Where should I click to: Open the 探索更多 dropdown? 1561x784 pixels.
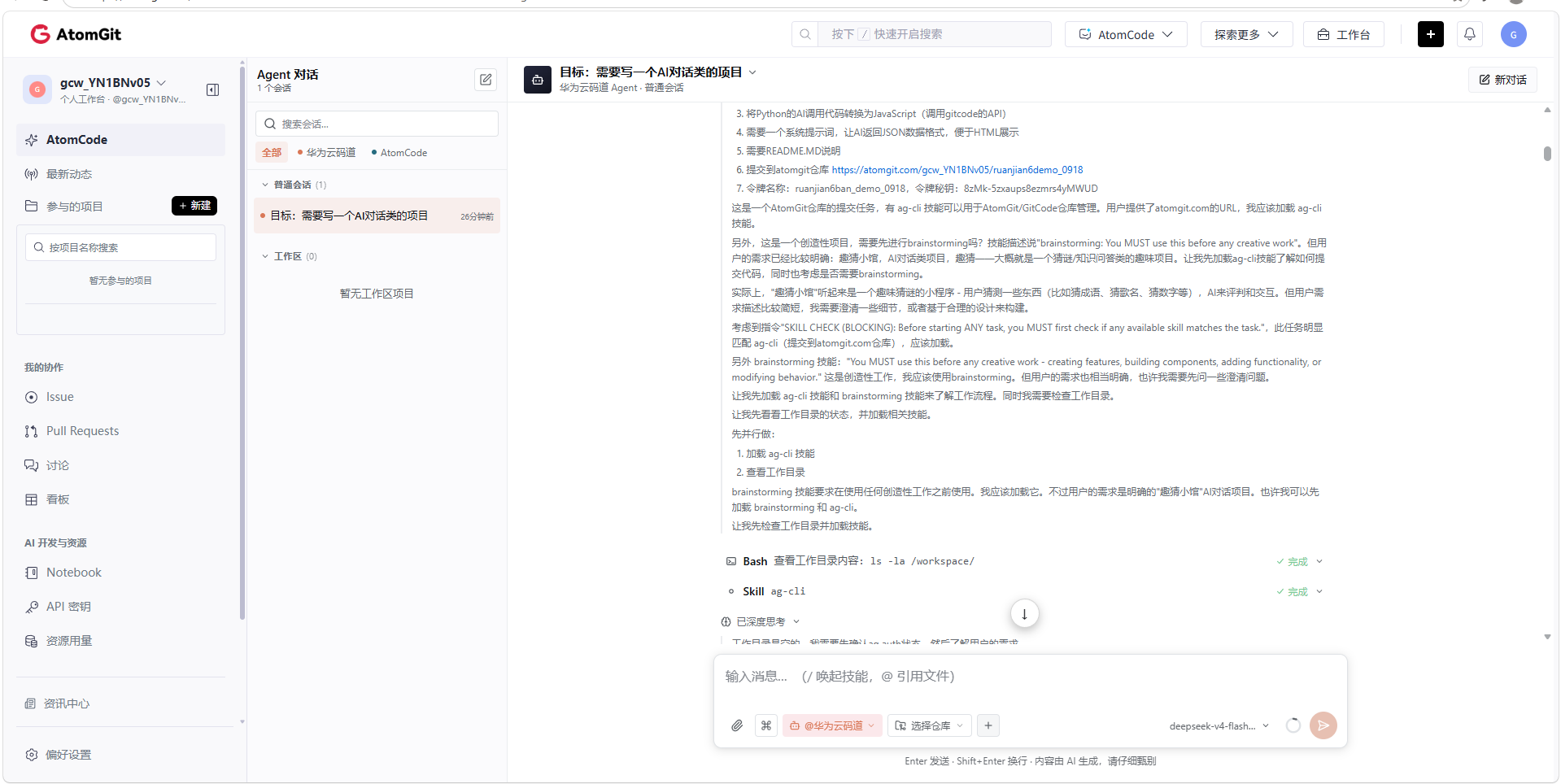(x=1246, y=34)
